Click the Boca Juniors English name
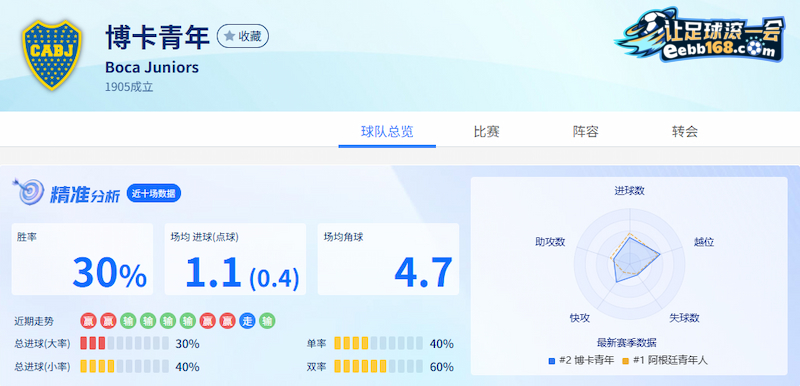Viewport: 800px width, 386px height. click(152, 67)
